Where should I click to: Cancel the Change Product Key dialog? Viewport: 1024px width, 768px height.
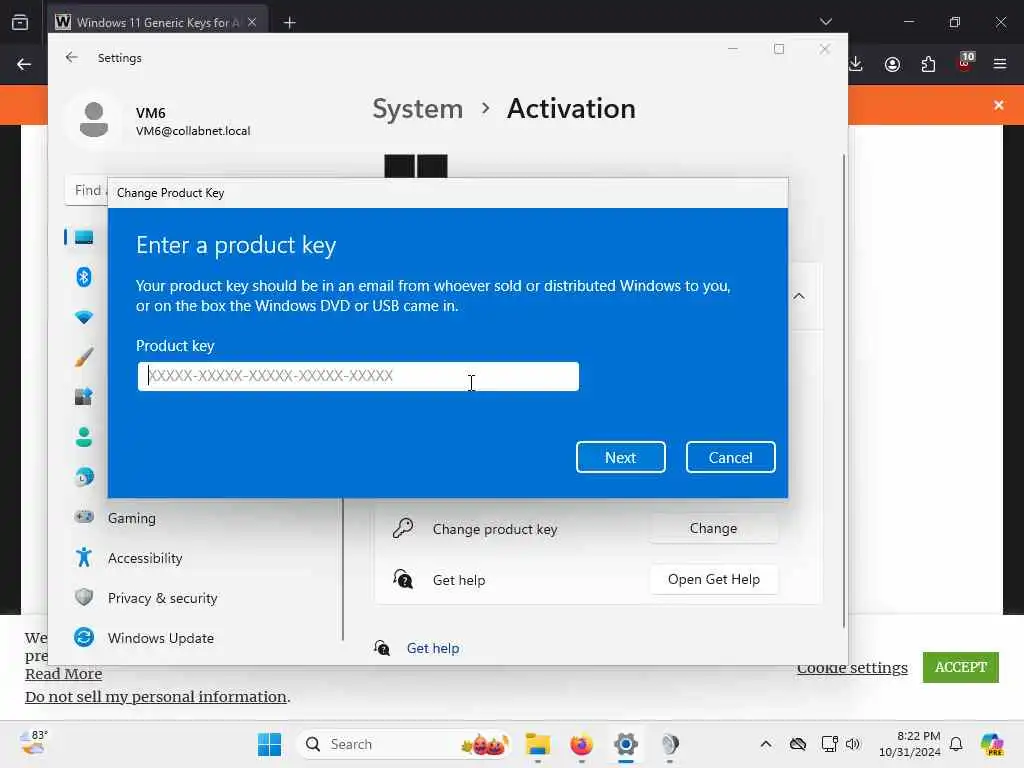(730, 457)
